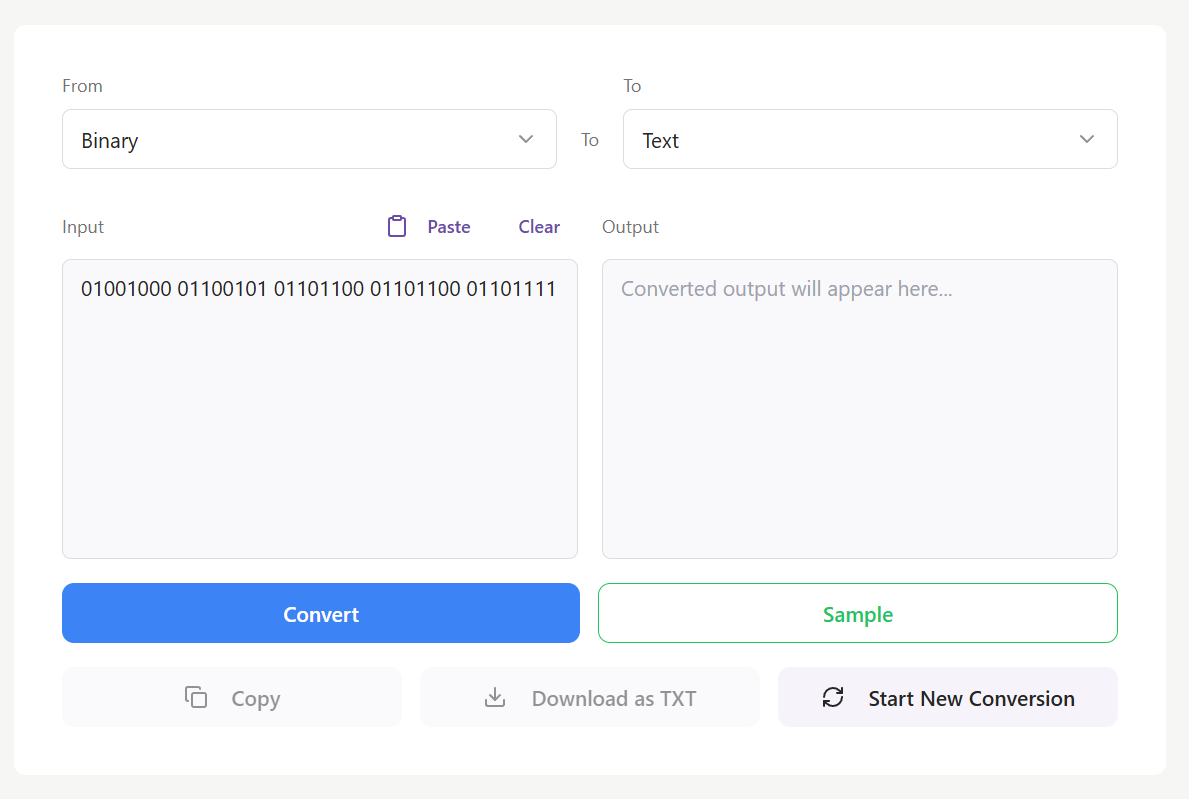Click the Input section label

pyautogui.click(x=83, y=226)
